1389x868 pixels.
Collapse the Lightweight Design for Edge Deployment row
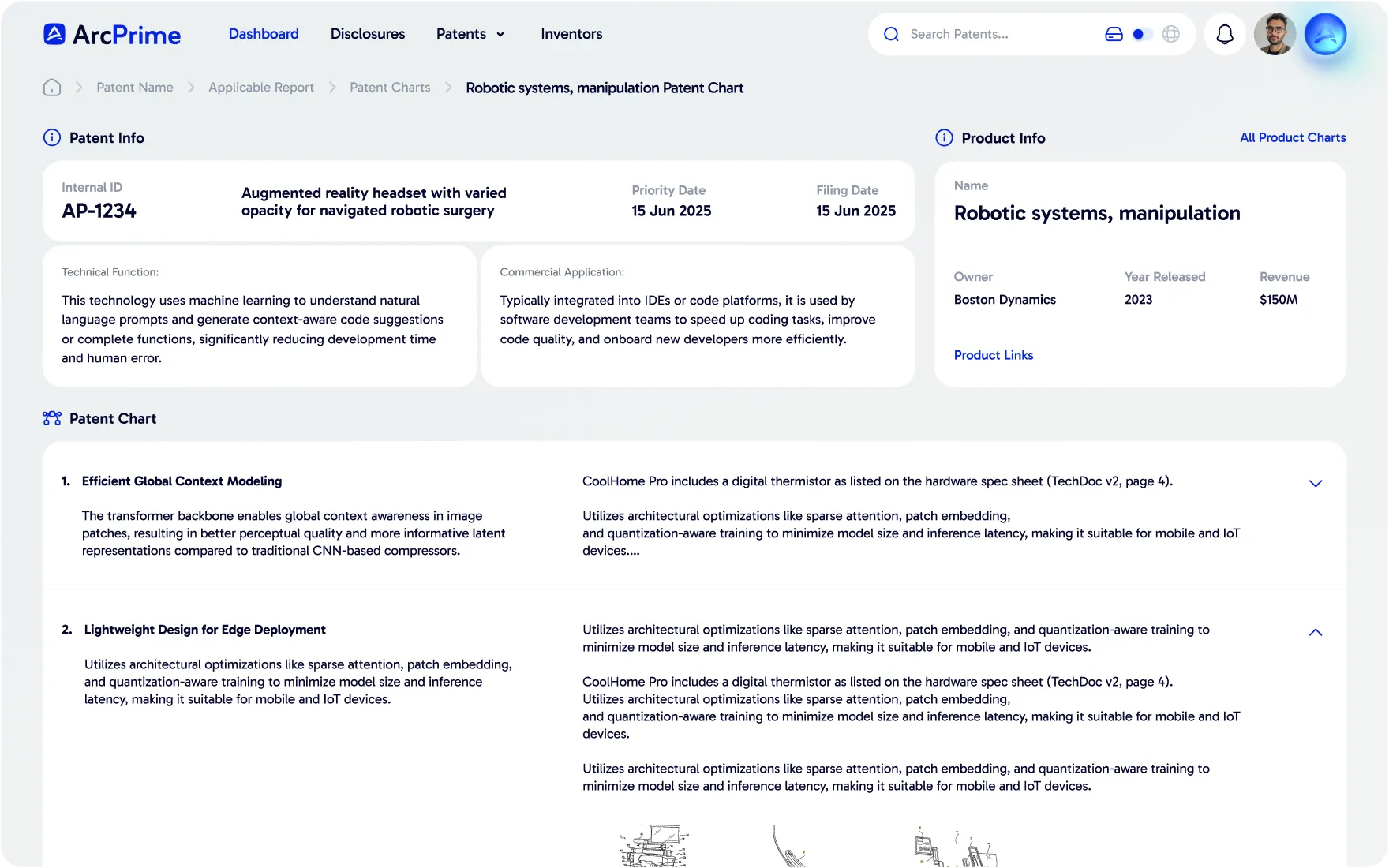1315,632
